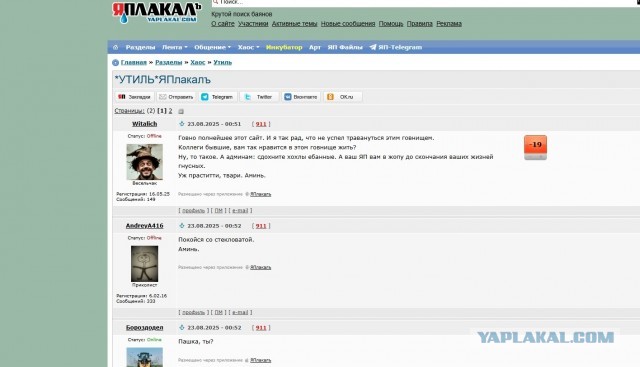
Task: Click the 'Крутой поиск баянов' text
Action: pyautogui.click(x=242, y=14)
